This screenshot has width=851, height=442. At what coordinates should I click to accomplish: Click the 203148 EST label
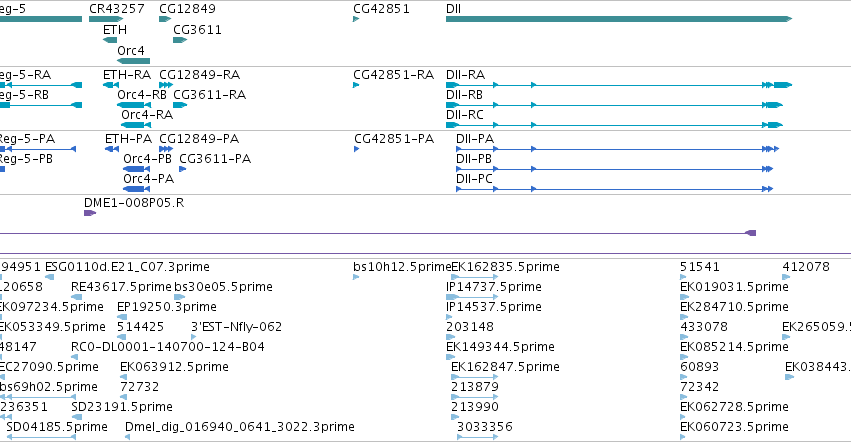(x=470, y=327)
